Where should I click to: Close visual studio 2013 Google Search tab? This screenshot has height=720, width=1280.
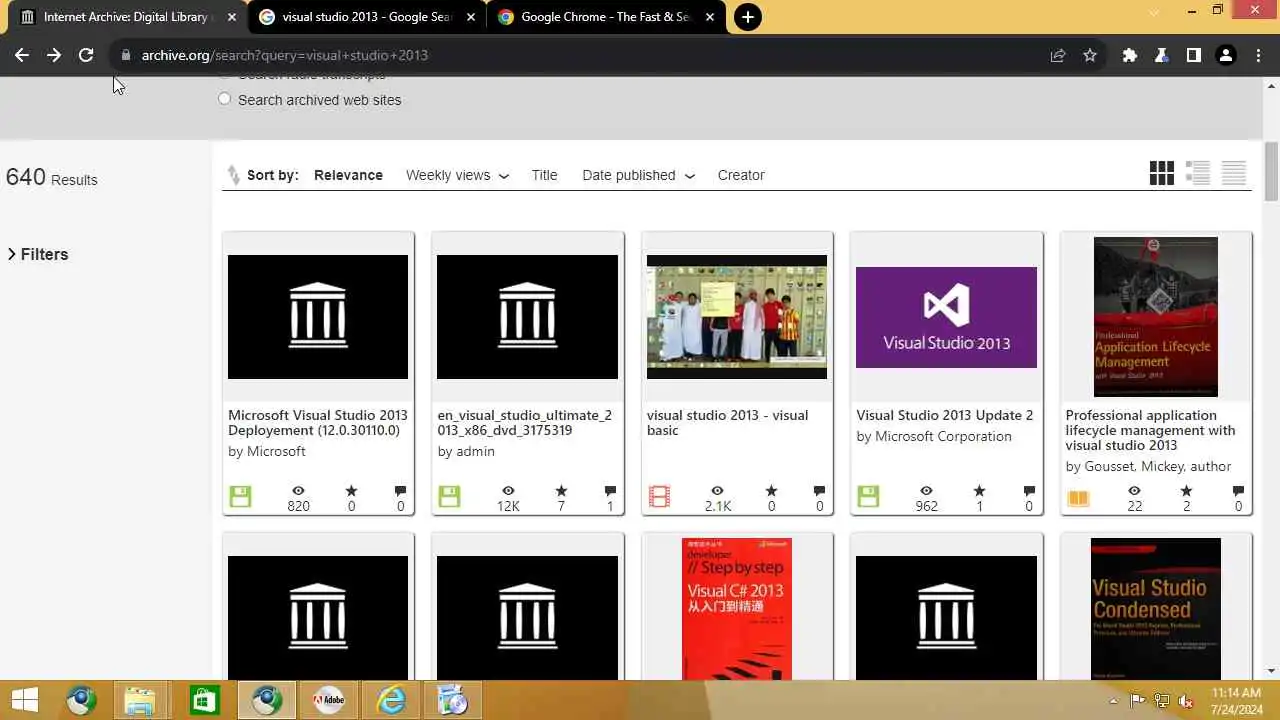pos(471,17)
